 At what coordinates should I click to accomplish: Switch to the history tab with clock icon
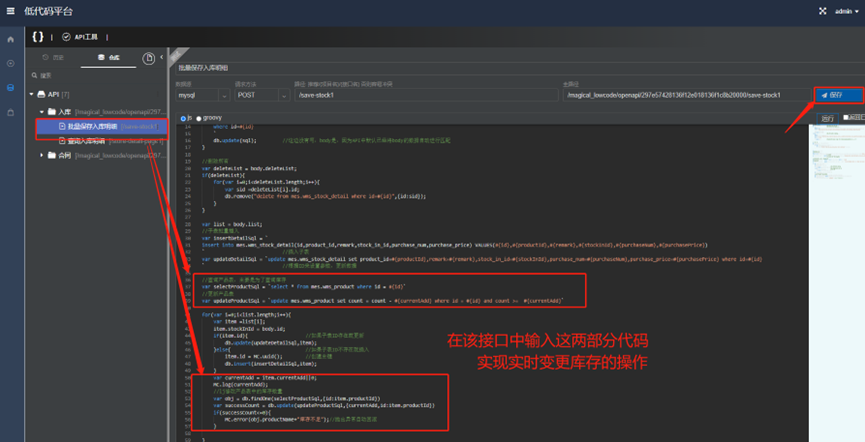(x=54, y=57)
